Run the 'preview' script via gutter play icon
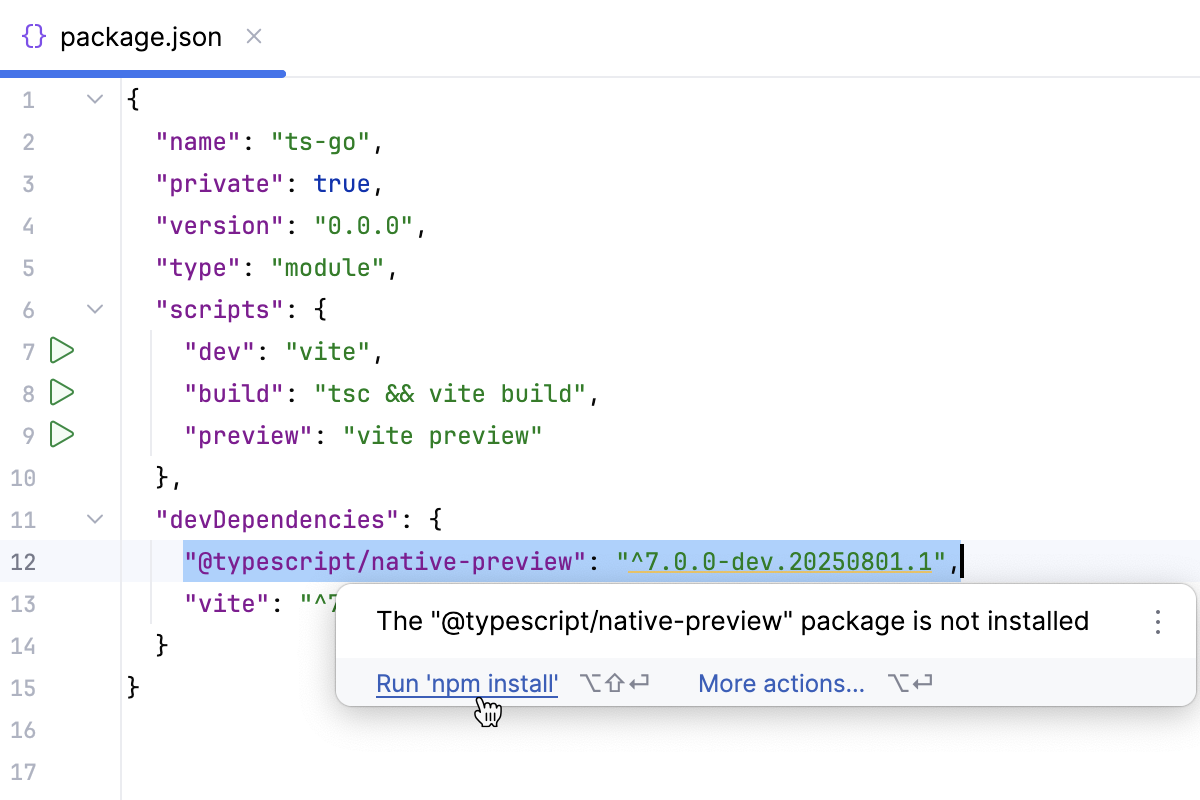The width and height of the screenshot is (1200, 800). (x=61, y=435)
